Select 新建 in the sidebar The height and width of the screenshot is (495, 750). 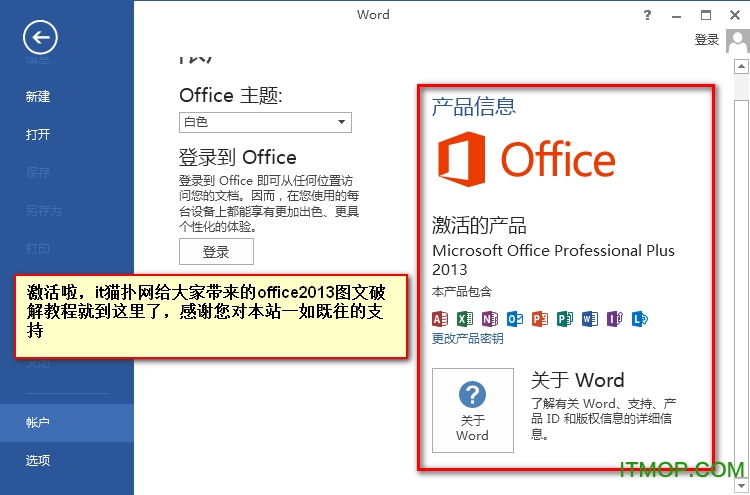pos(38,97)
